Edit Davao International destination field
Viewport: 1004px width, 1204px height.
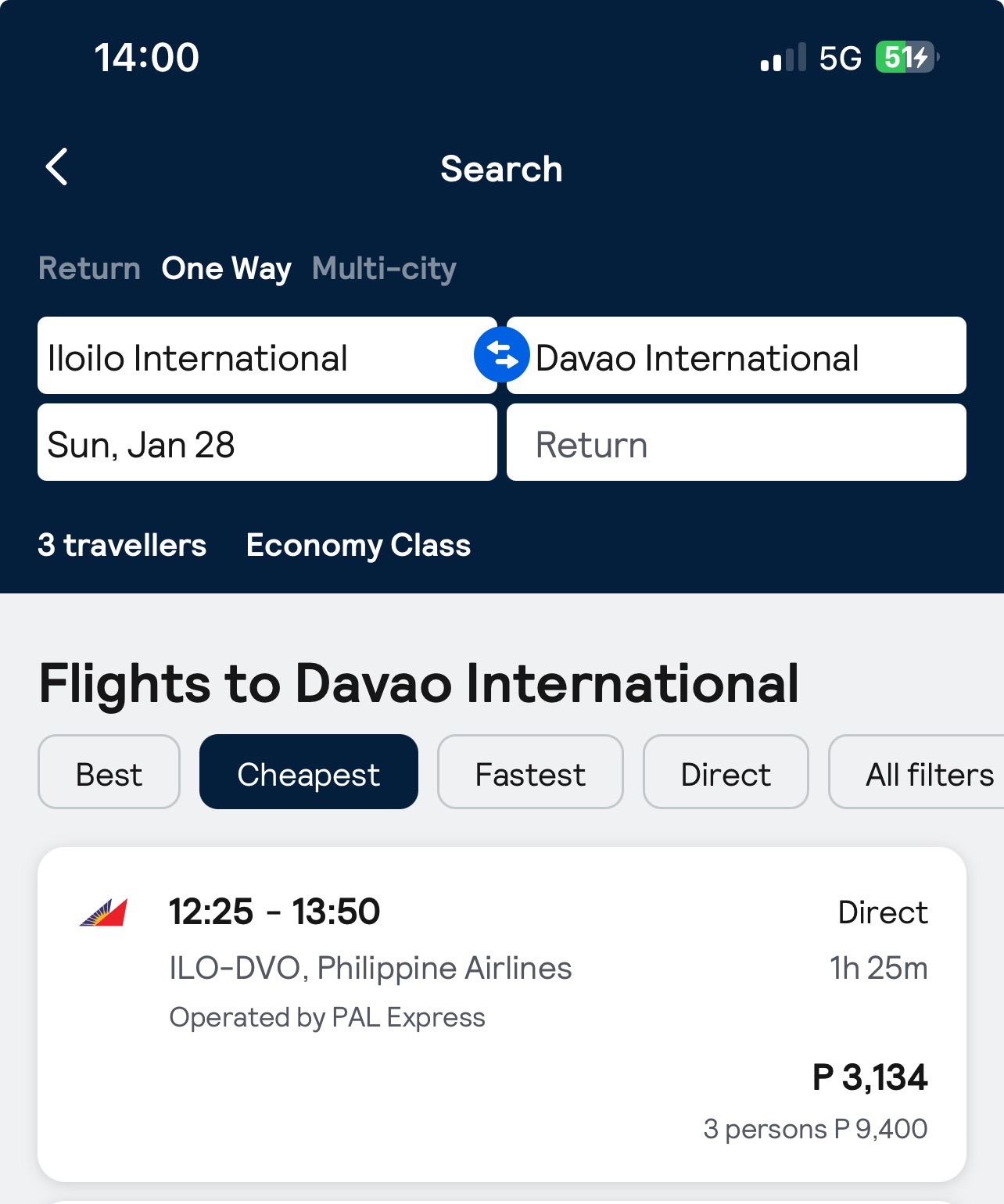click(737, 356)
